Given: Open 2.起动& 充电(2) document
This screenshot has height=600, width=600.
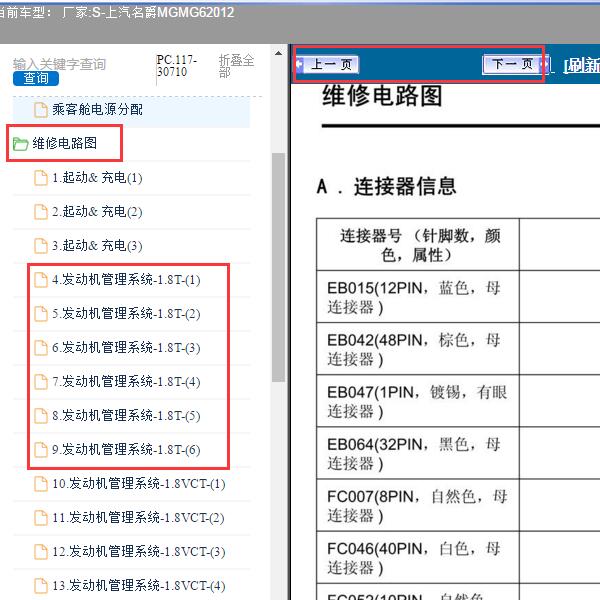Looking at the screenshot, I should (97, 212).
